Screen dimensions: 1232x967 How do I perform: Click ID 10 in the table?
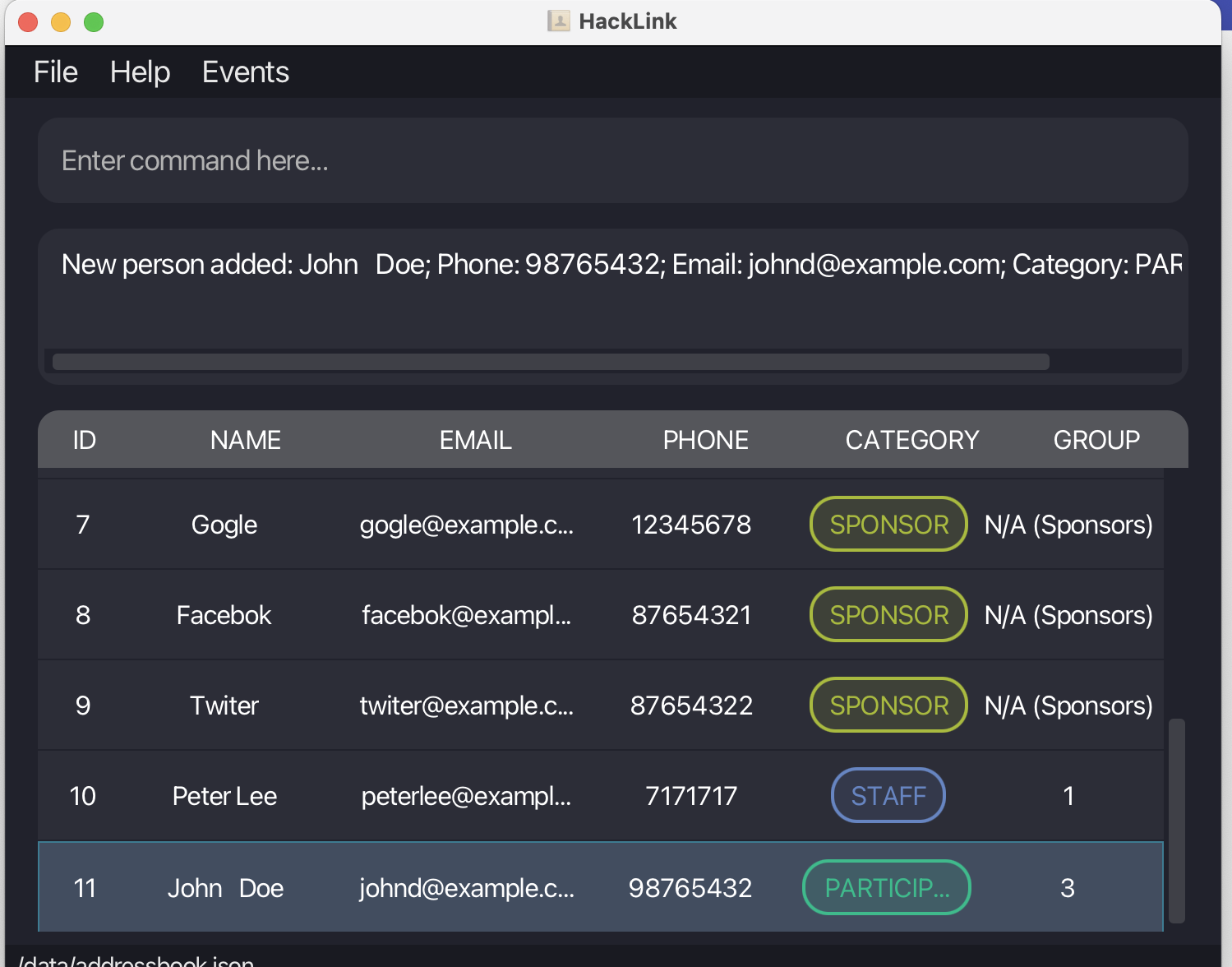(x=83, y=796)
